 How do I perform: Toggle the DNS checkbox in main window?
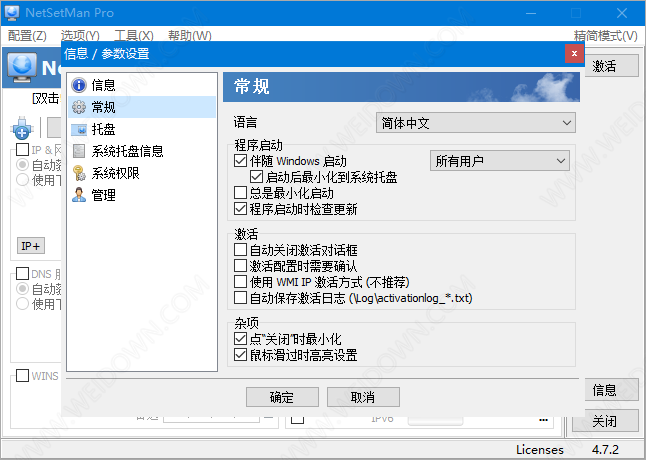pyautogui.click(x=22, y=273)
